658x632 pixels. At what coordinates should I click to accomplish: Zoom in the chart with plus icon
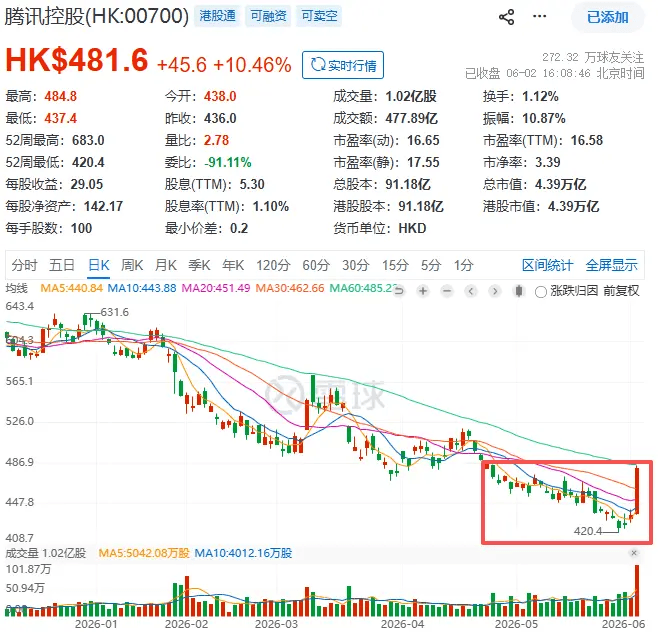[423, 291]
